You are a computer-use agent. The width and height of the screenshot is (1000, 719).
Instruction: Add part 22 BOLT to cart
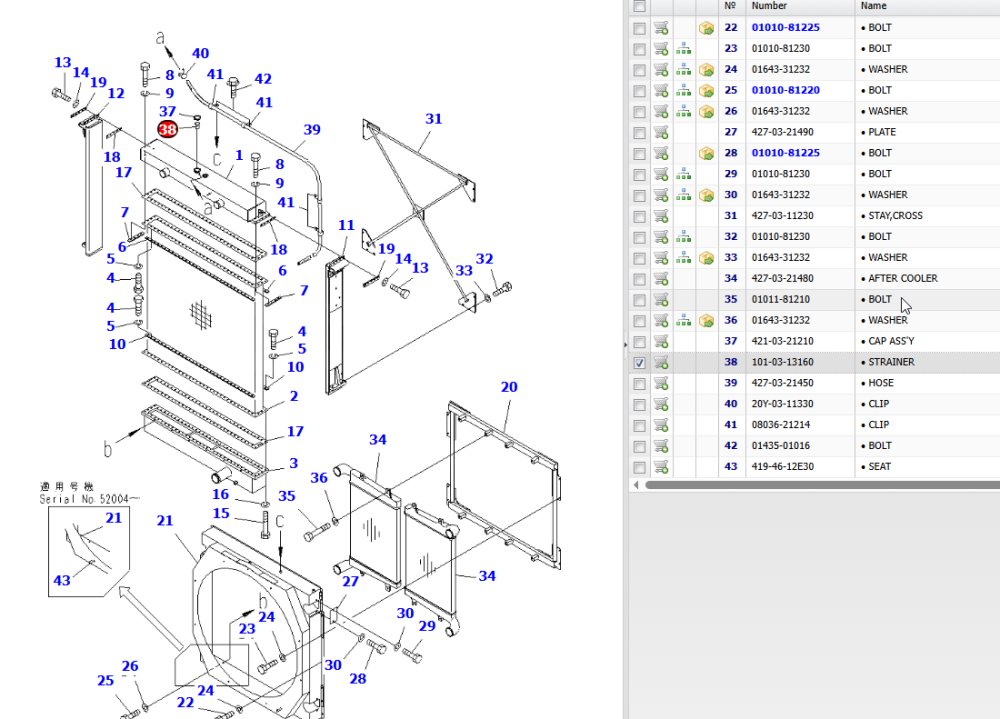pyautogui.click(x=661, y=28)
